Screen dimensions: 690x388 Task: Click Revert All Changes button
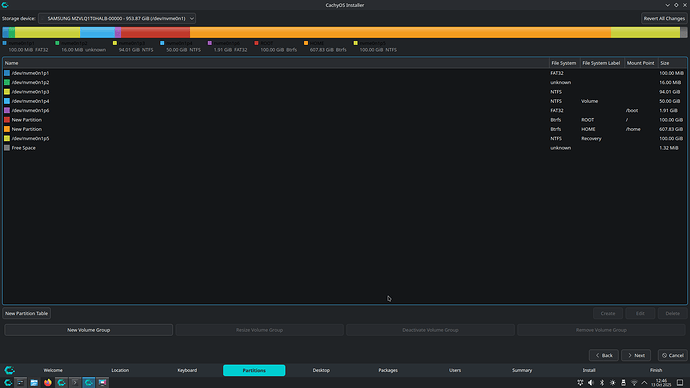tap(664, 18)
